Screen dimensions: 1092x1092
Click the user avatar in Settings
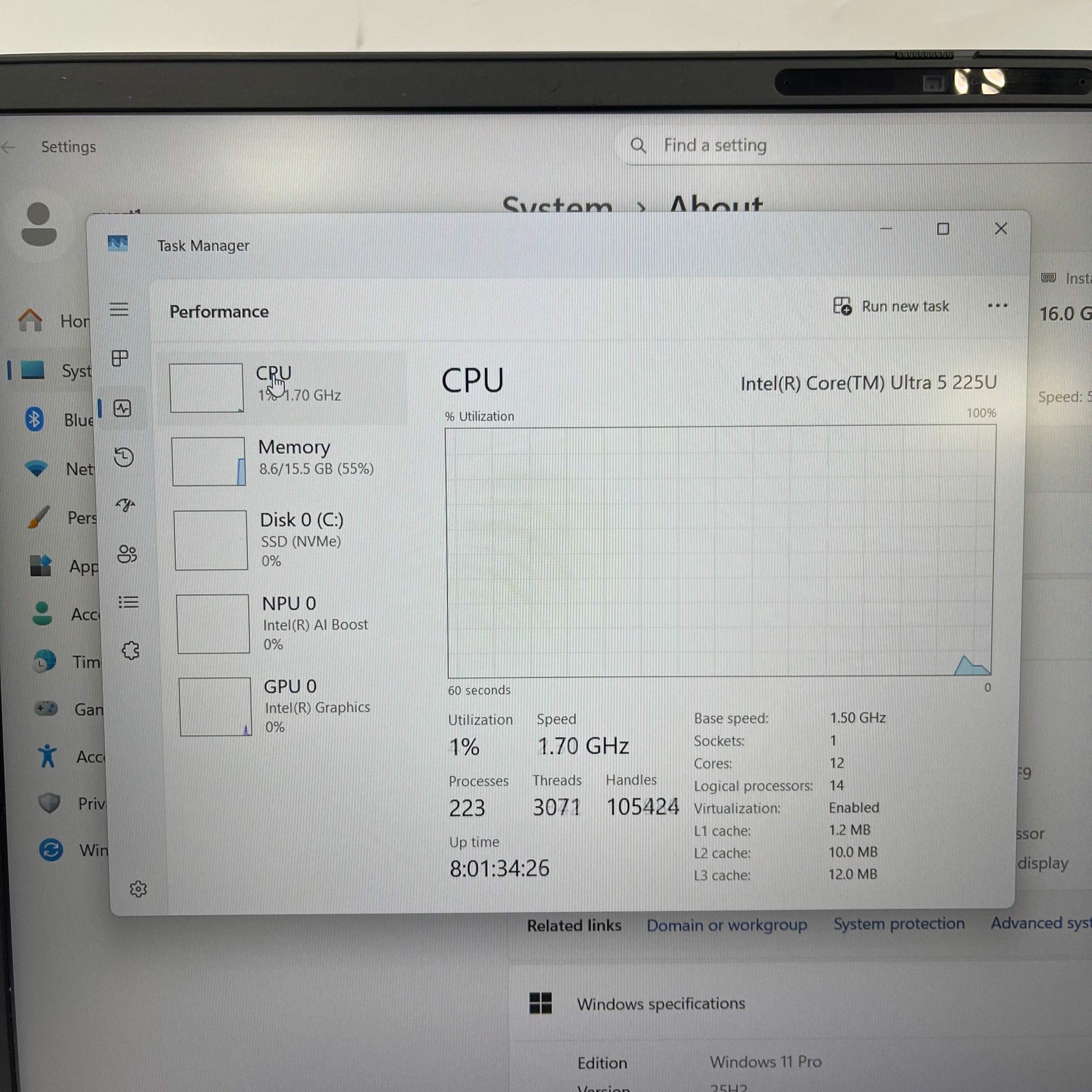point(39,224)
